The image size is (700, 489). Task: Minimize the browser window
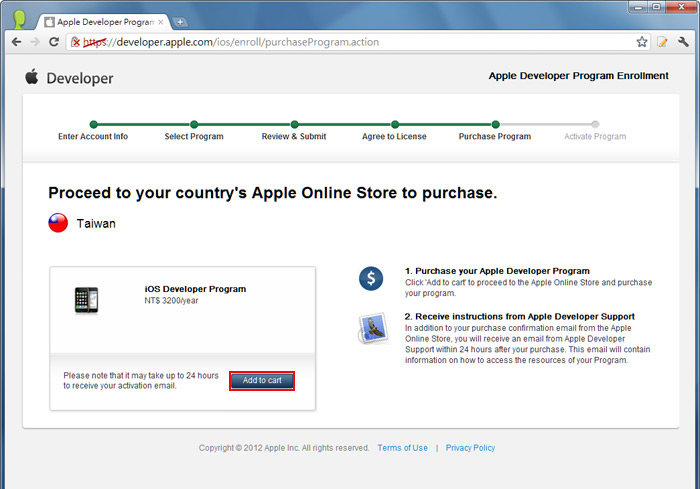point(638,7)
